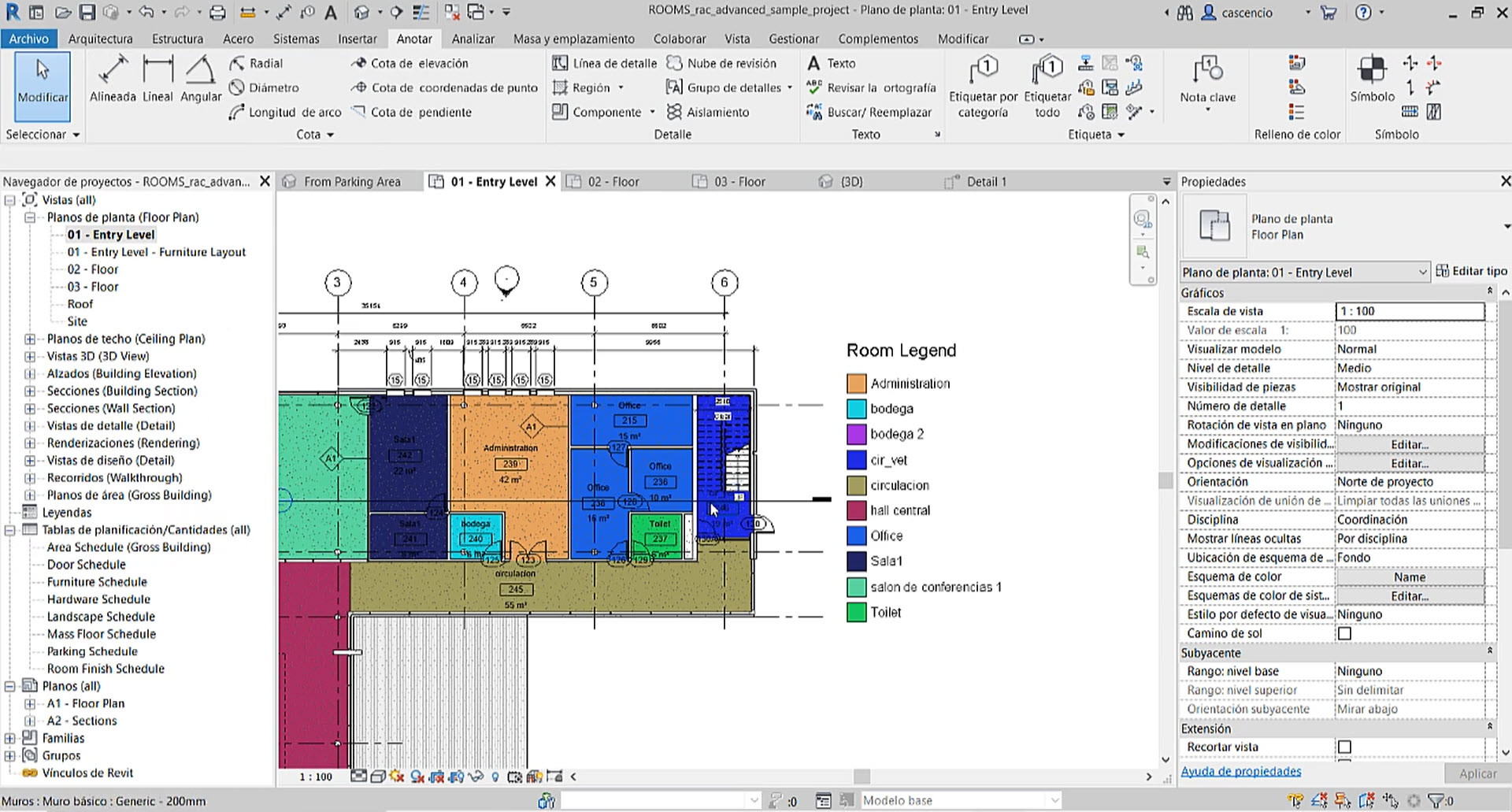Open Ayuda de propiedades link
This screenshot has height=812, width=1512.
coord(1240,771)
